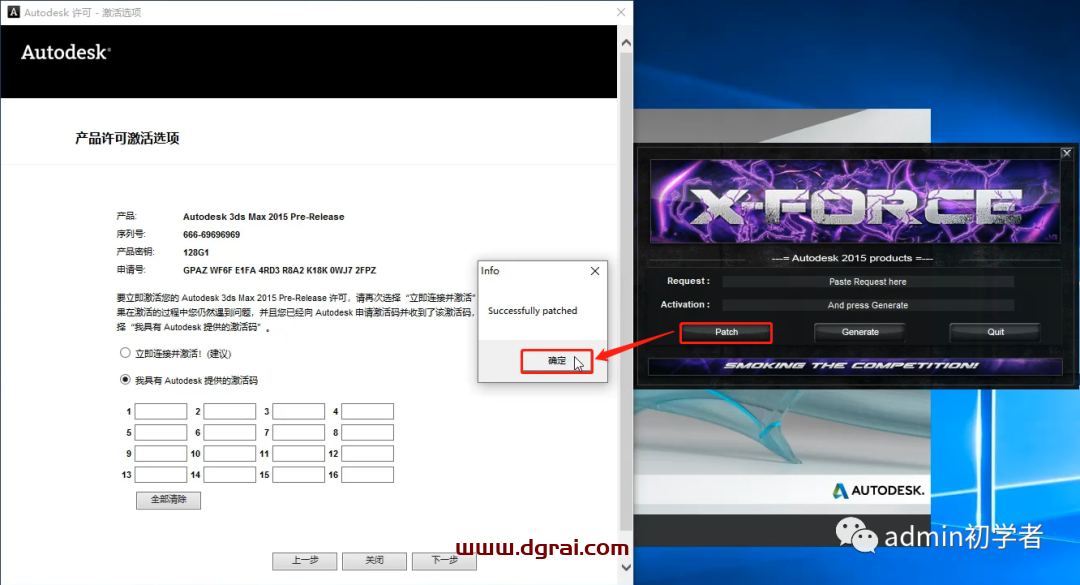Click the 确定 button in Info dialog
Image resolution: width=1080 pixels, height=585 pixels.
[557, 361]
